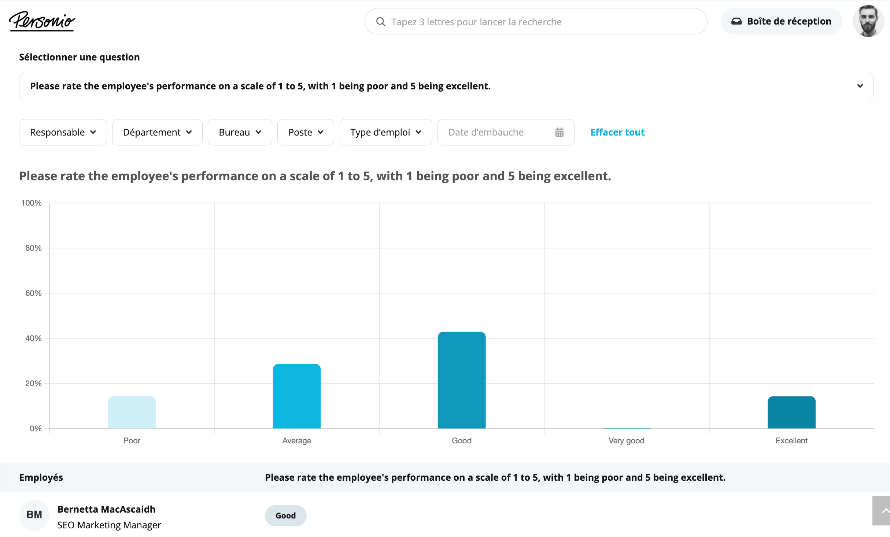The width and height of the screenshot is (890, 537).
Task: Click the Good bar in chart
Action: (461, 380)
